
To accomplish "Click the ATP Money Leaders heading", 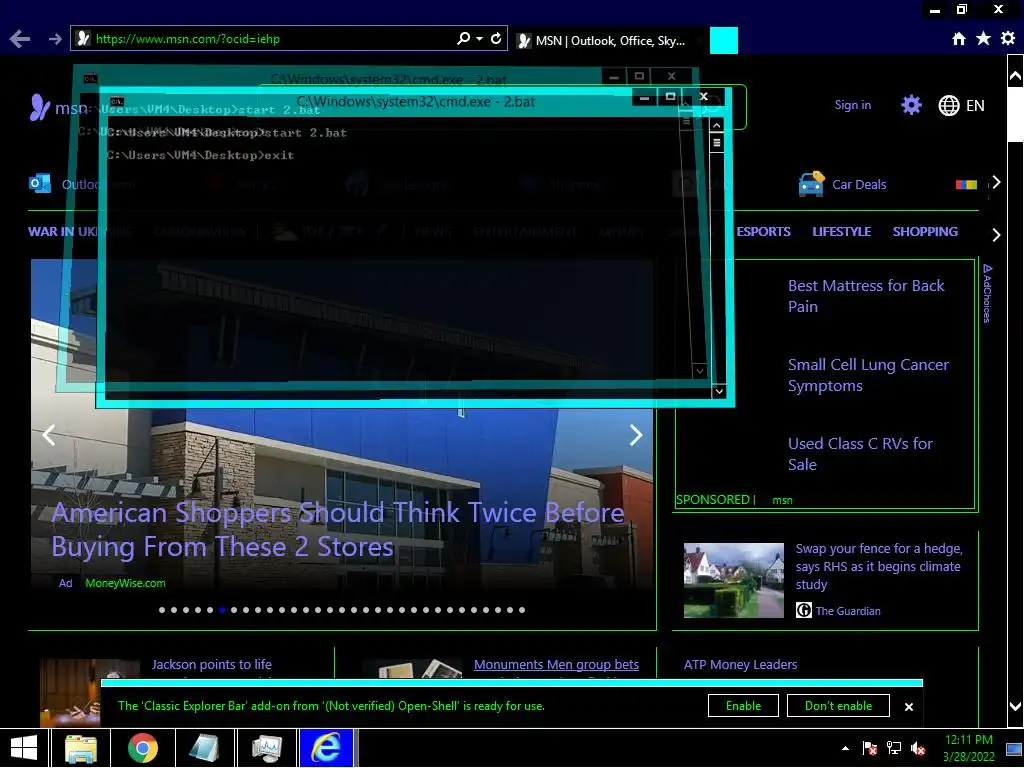I will [740, 664].
